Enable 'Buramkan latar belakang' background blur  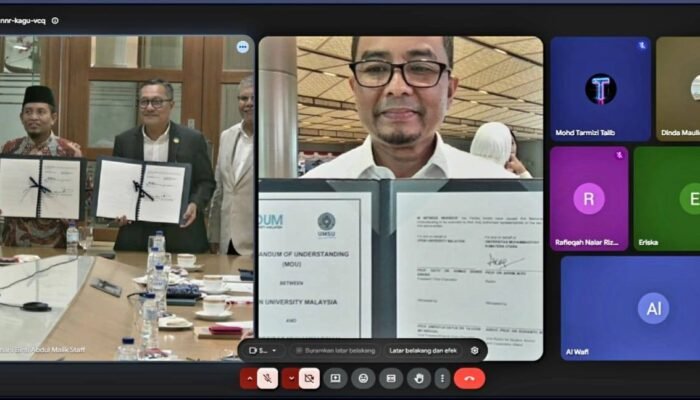[336, 351]
